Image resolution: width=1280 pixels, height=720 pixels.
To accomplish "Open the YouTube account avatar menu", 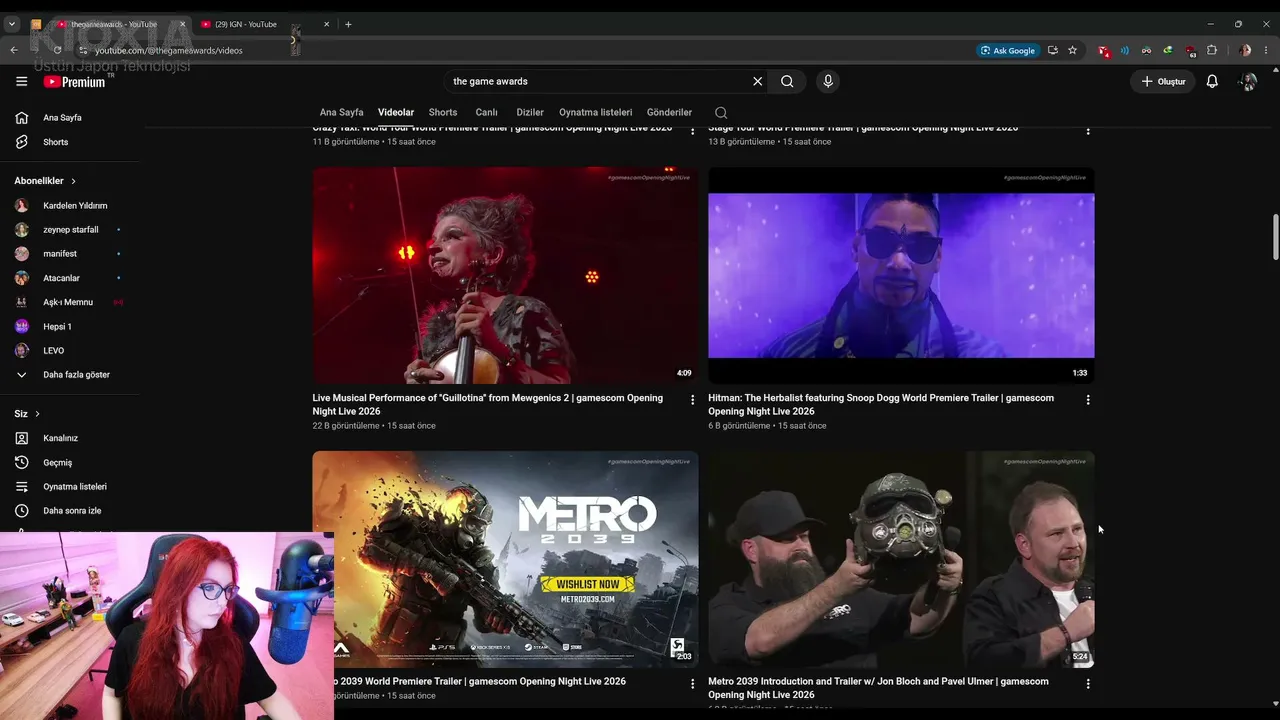I will 1248,81.
